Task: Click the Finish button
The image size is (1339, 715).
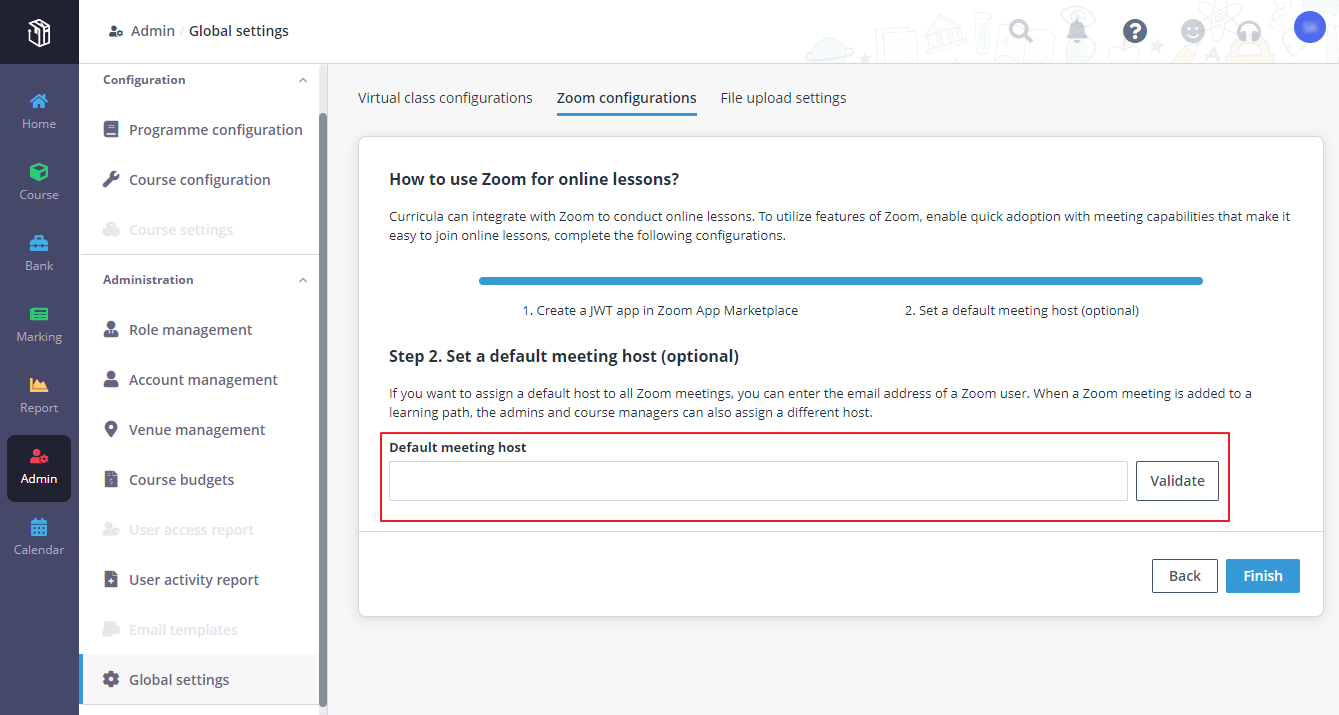Action: pos(1263,576)
